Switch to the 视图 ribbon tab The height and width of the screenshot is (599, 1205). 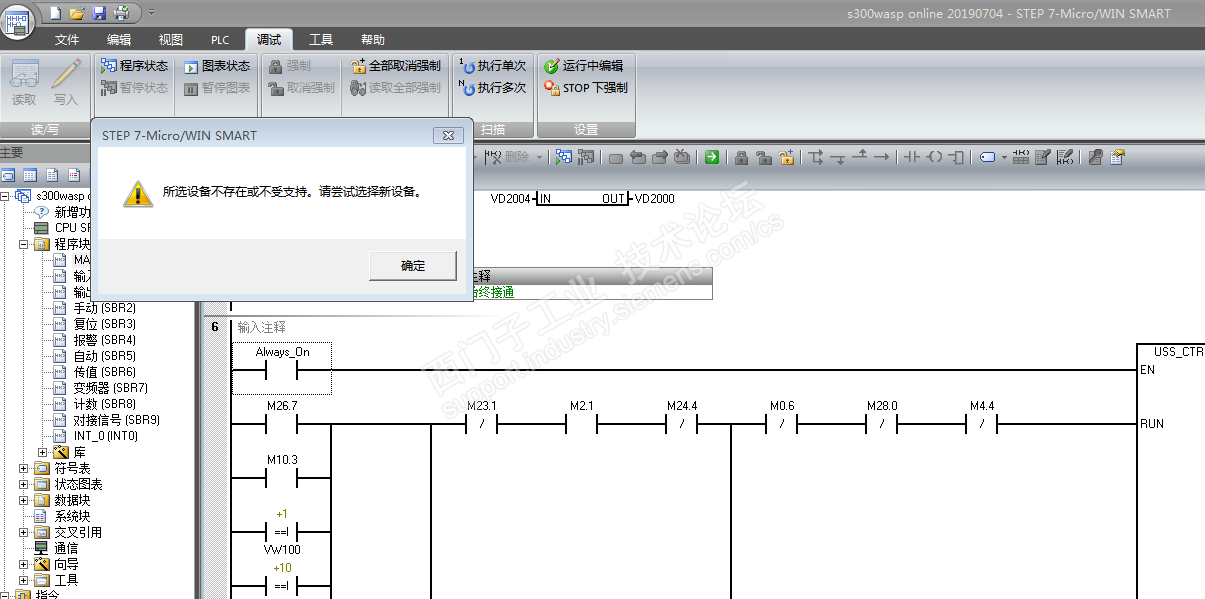[x=171, y=40]
